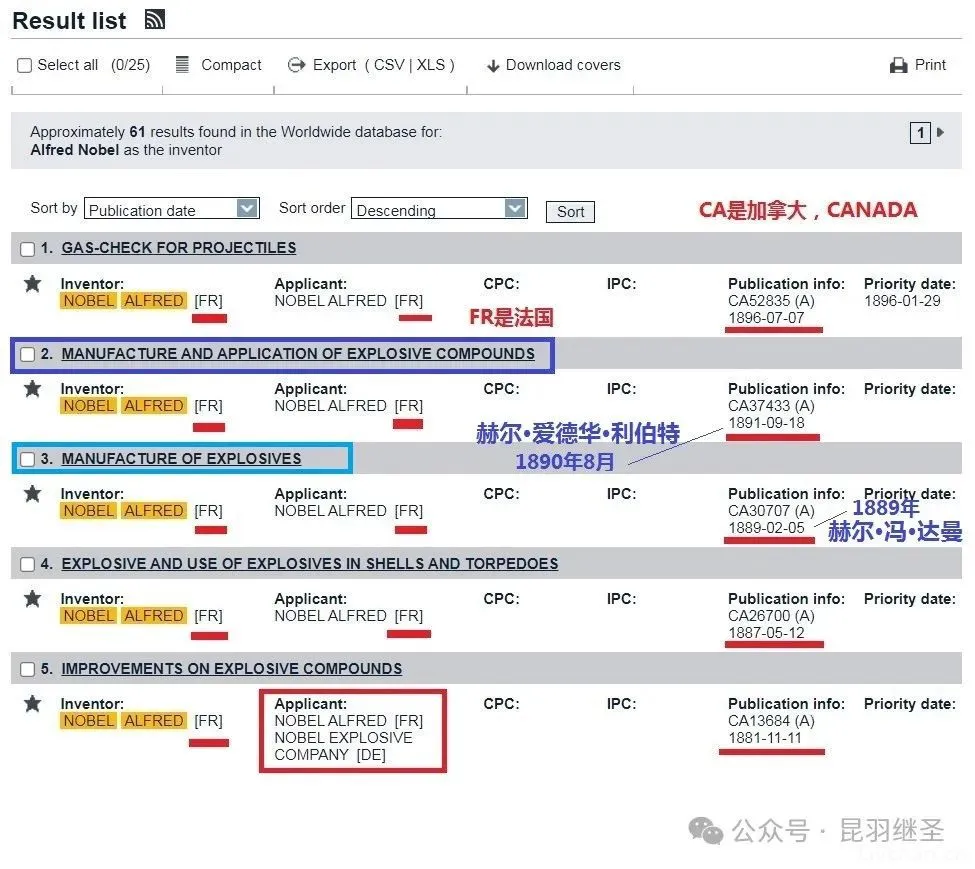Choose XLS export format
The height and width of the screenshot is (869, 975).
431,65
